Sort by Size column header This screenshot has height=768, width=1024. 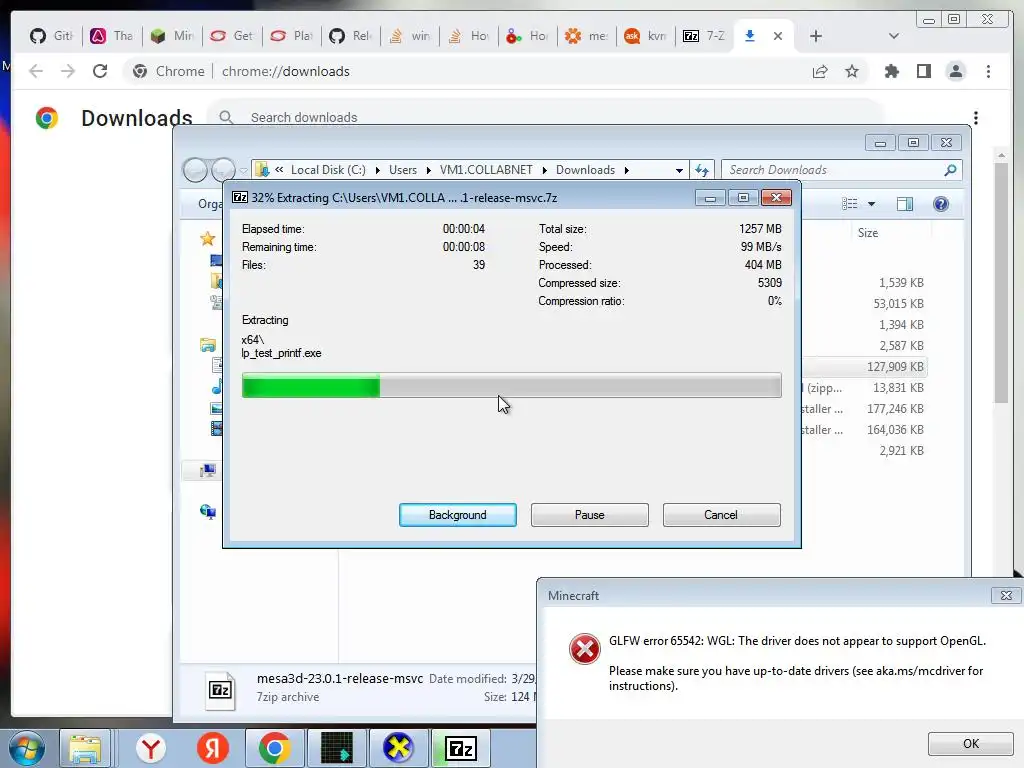[868, 232]
